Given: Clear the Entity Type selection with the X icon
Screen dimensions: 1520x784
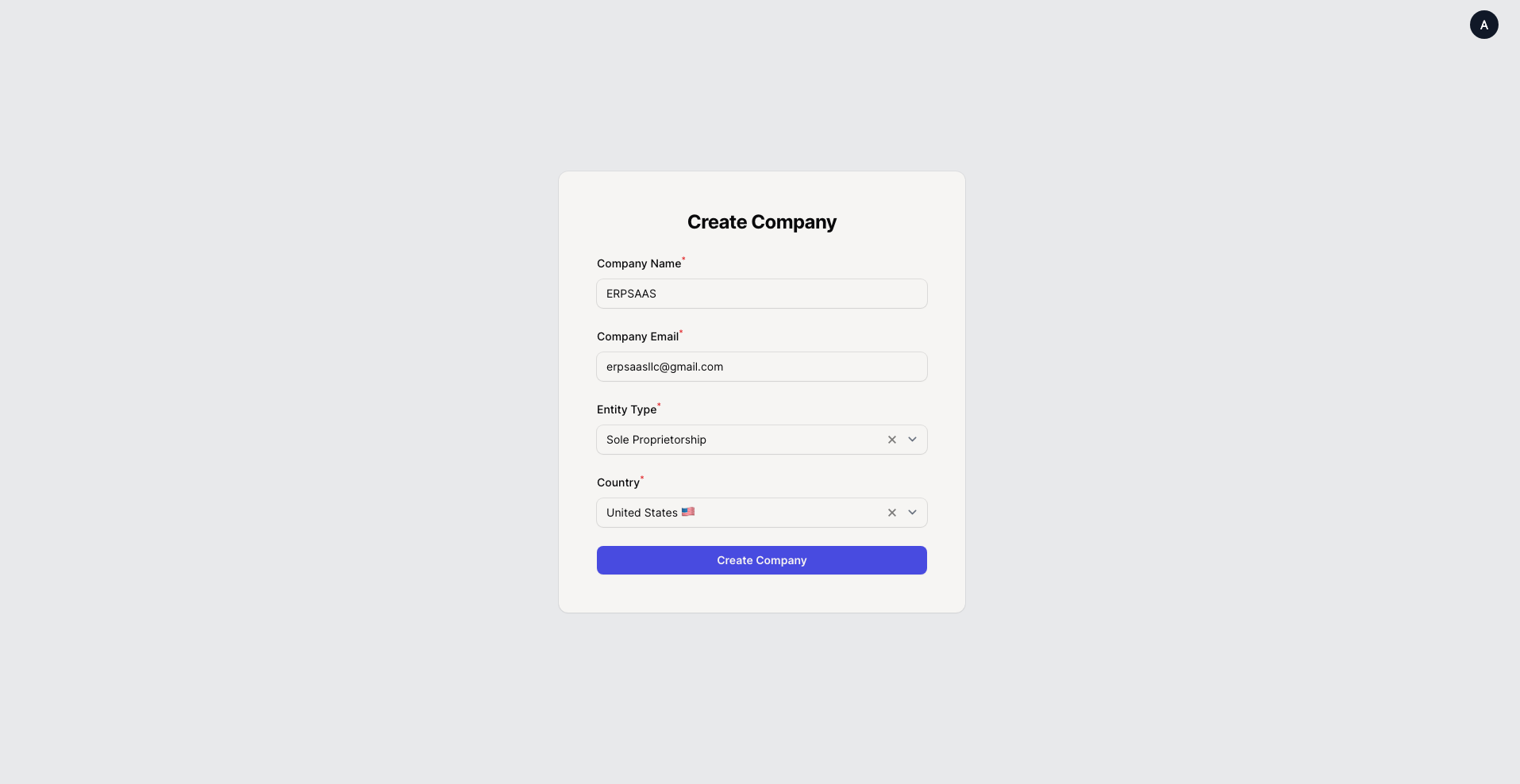Looking at the screenshot, I should 891,439.
